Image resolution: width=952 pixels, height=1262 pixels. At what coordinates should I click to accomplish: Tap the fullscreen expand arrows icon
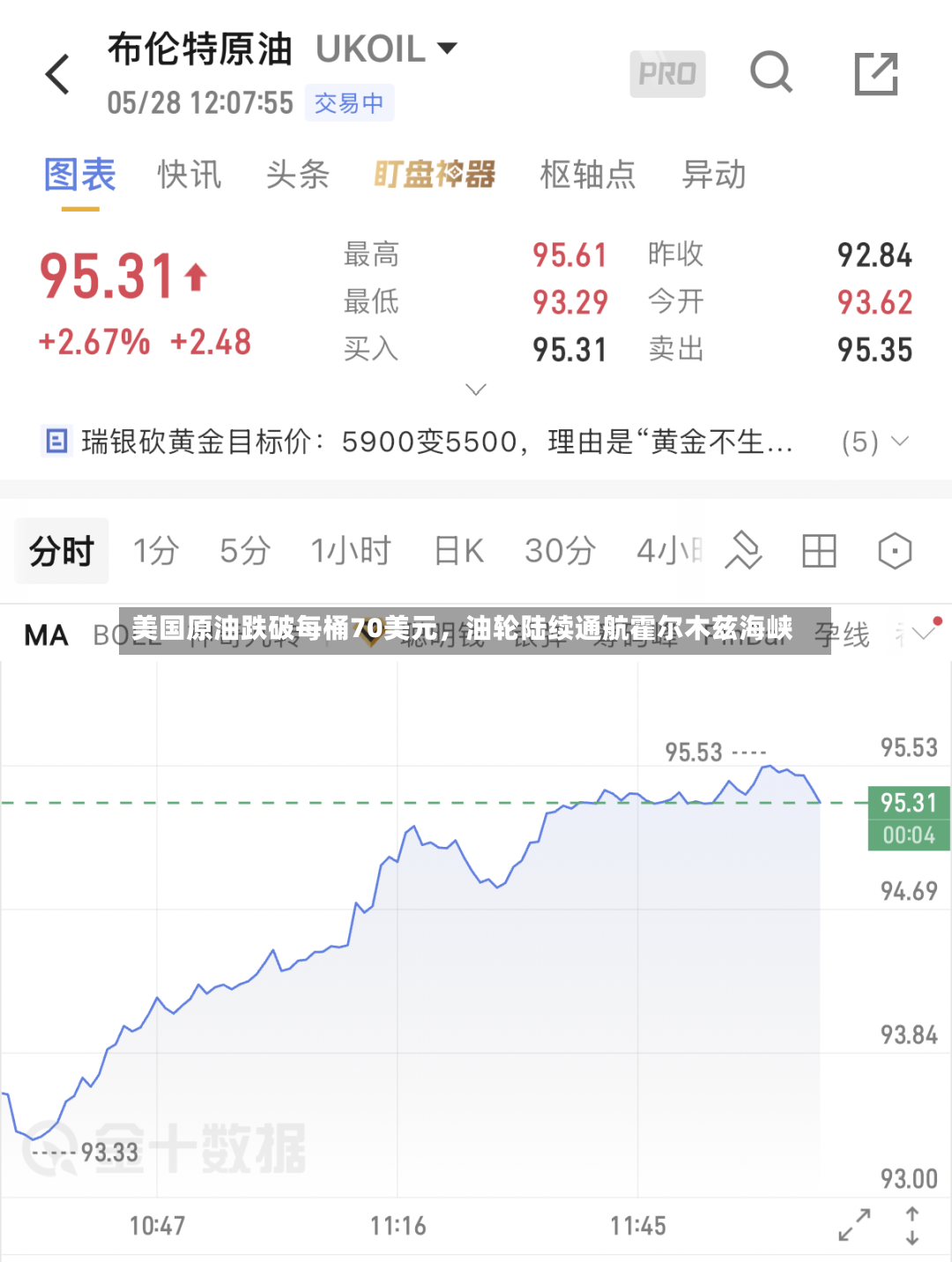click(x=854, y=1225)
